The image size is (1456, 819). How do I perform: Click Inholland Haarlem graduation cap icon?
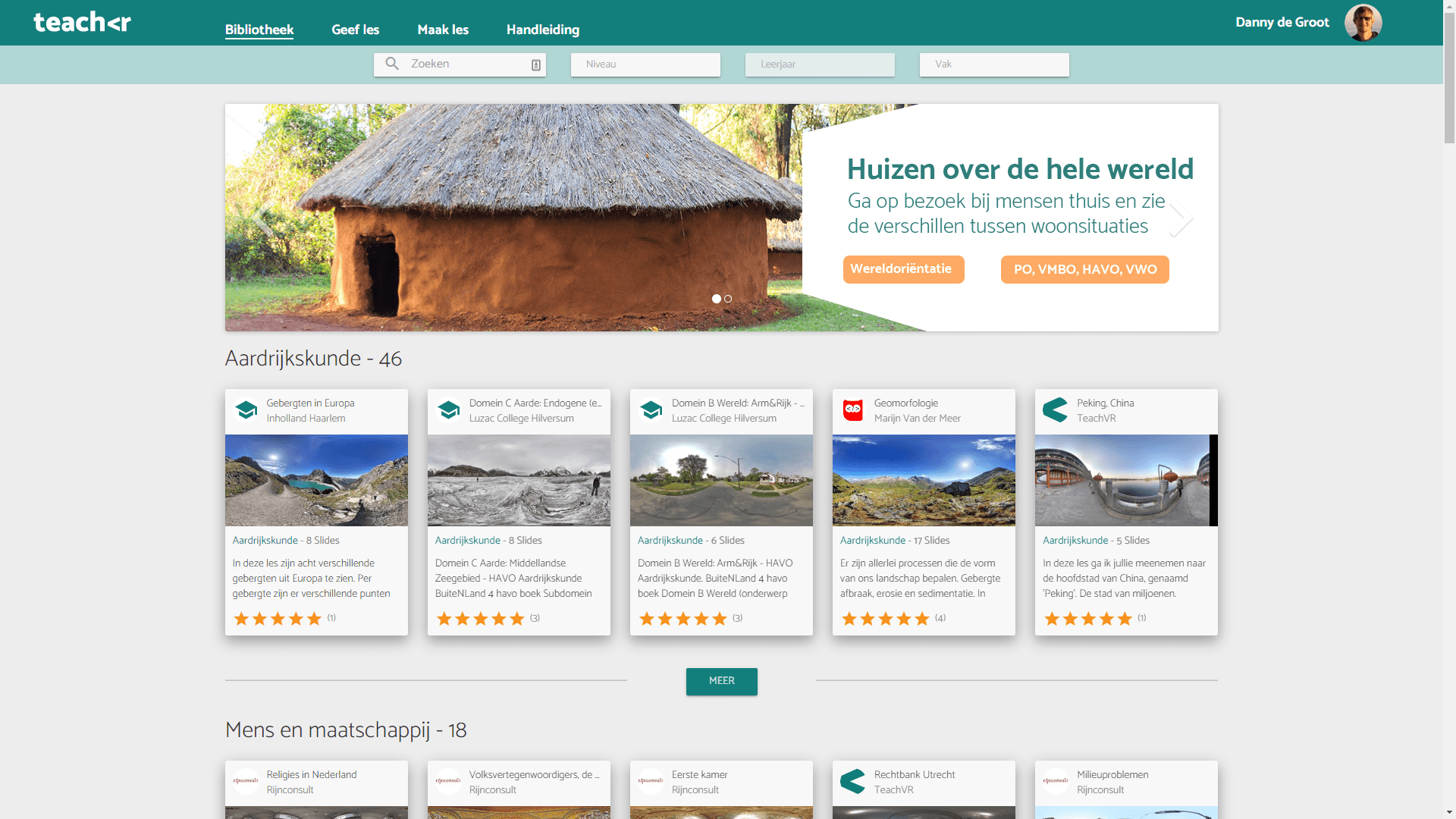click(246, 410)
